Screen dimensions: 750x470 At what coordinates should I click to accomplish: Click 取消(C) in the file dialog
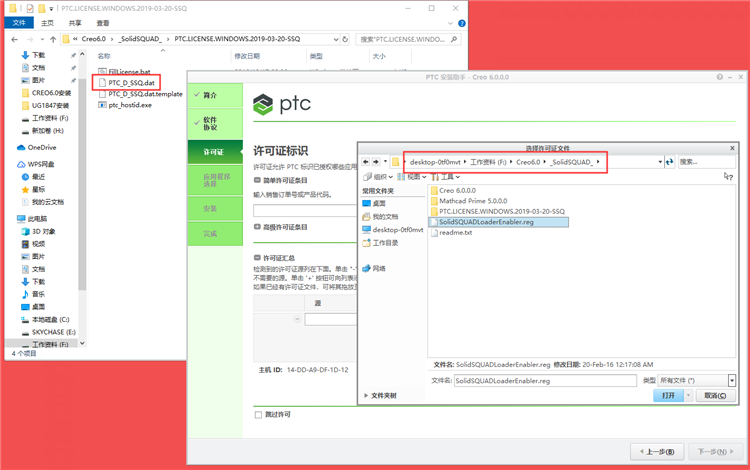tap(715, 395)
